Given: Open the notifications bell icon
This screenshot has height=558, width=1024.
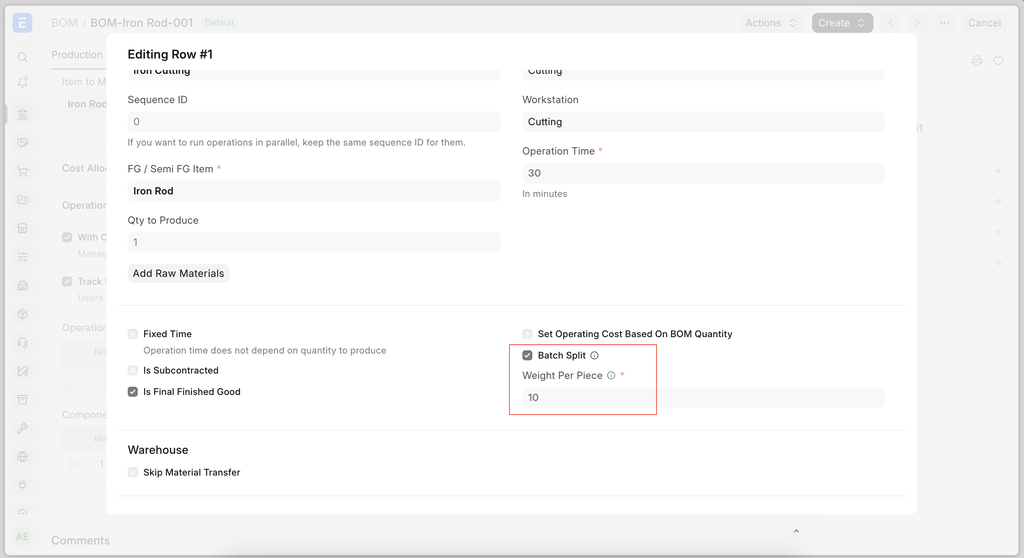Looking at the screenshot, I should click(x=22, y=82).
